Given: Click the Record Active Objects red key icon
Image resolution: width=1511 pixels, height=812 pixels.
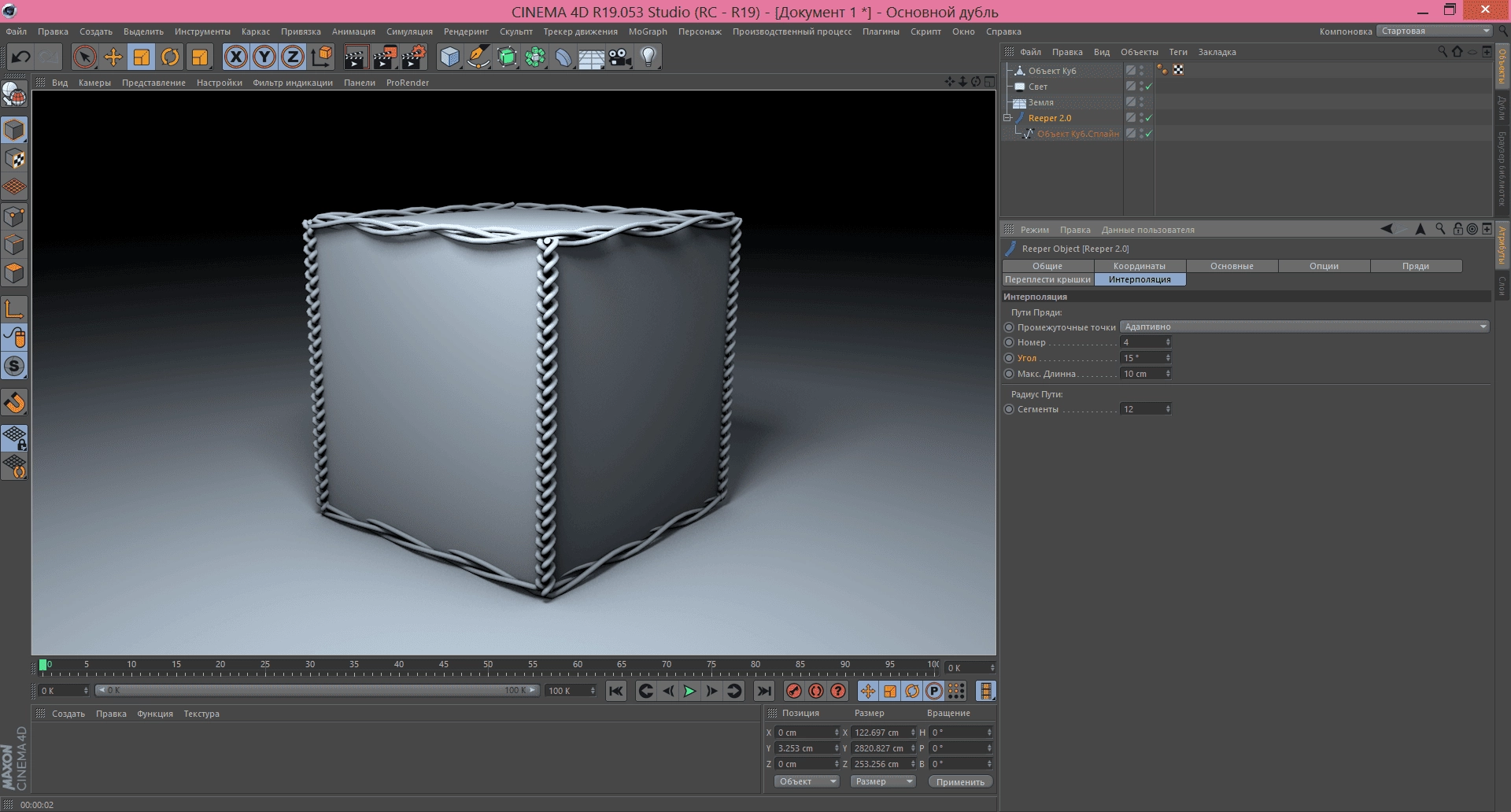Looking at the screenshot, I should click(794, 691).
